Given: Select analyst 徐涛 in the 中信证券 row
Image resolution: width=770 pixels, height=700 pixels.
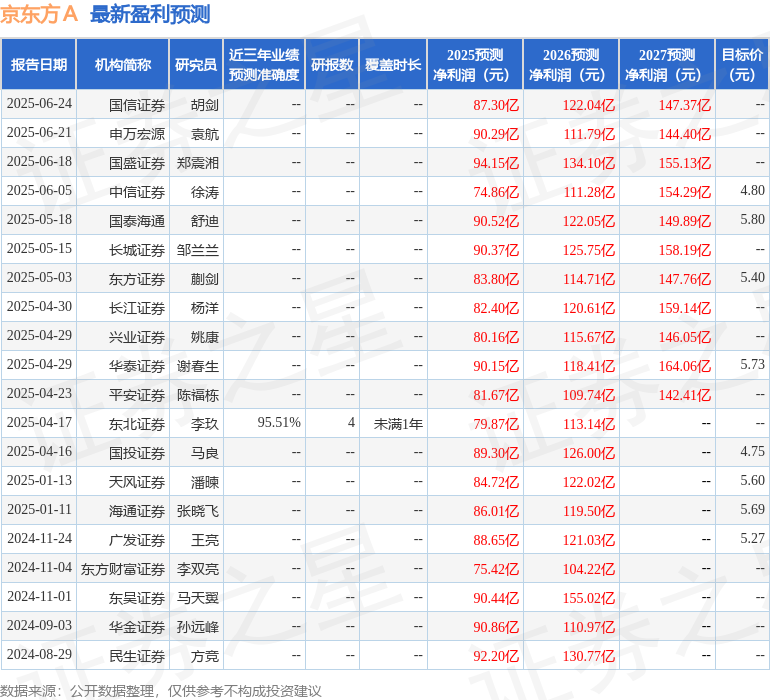Looking at the screenshot, I should click(204, 191).
